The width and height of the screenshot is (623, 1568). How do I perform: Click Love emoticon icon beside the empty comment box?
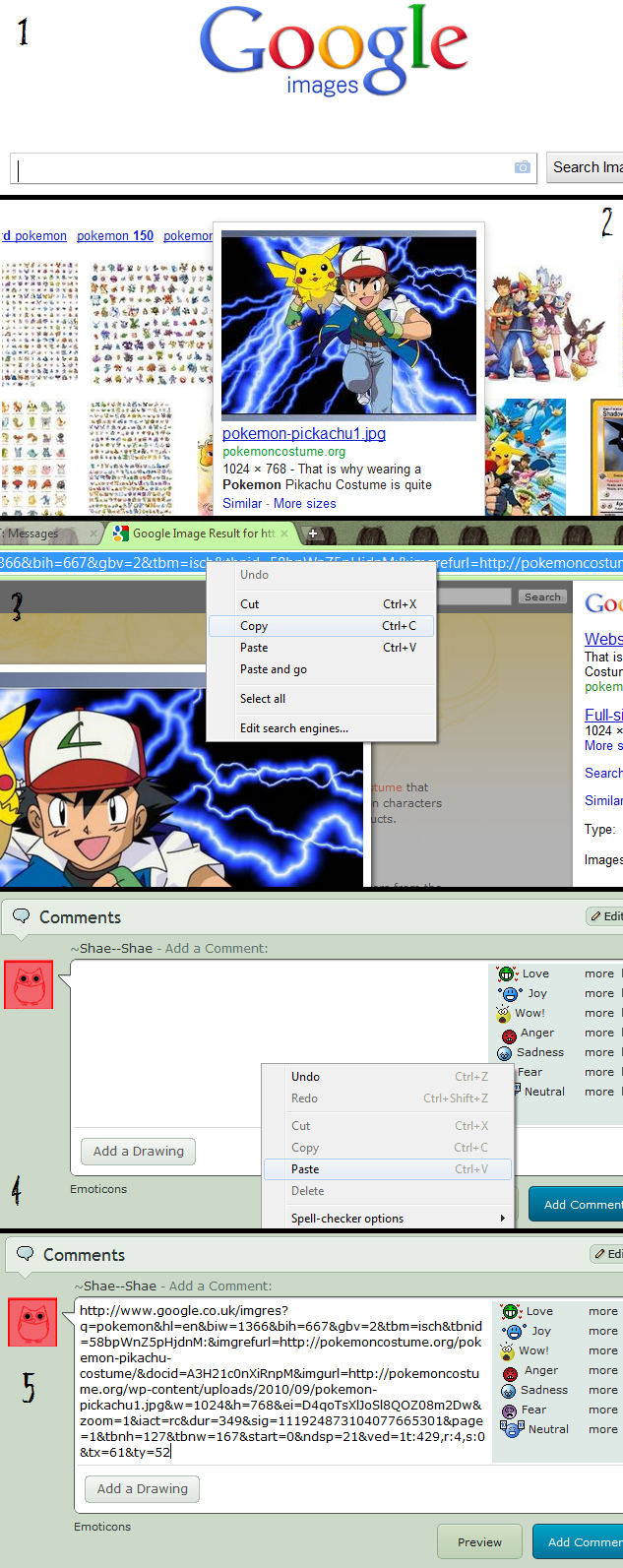point(507,973)
